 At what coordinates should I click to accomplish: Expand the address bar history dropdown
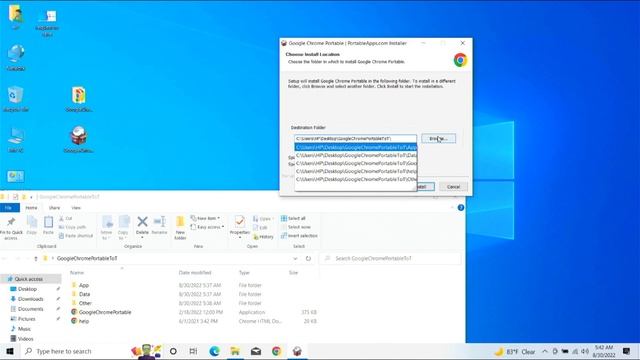[295, 258]
